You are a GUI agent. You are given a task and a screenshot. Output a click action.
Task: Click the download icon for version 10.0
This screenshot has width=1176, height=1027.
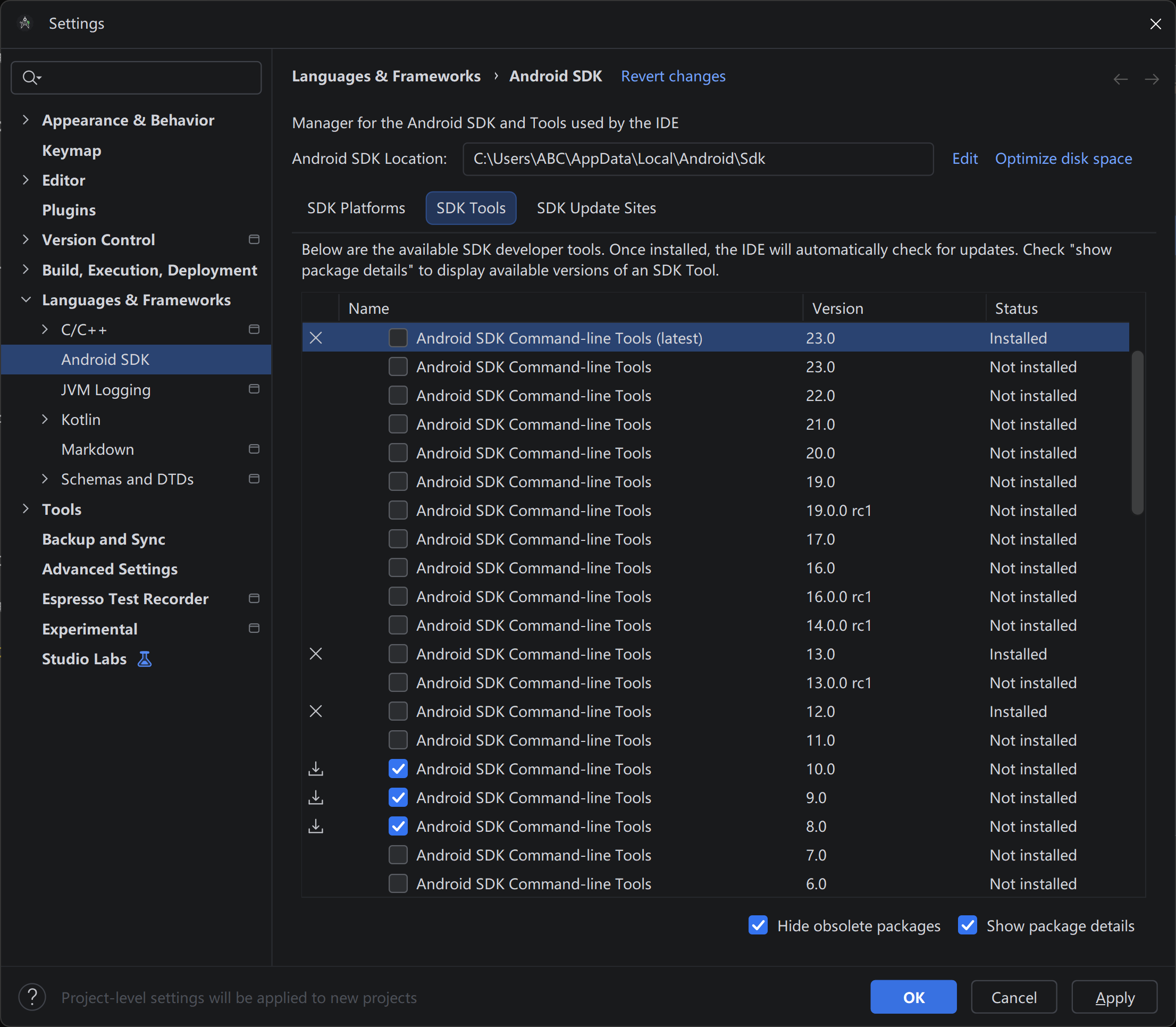[x=316, y=769]
